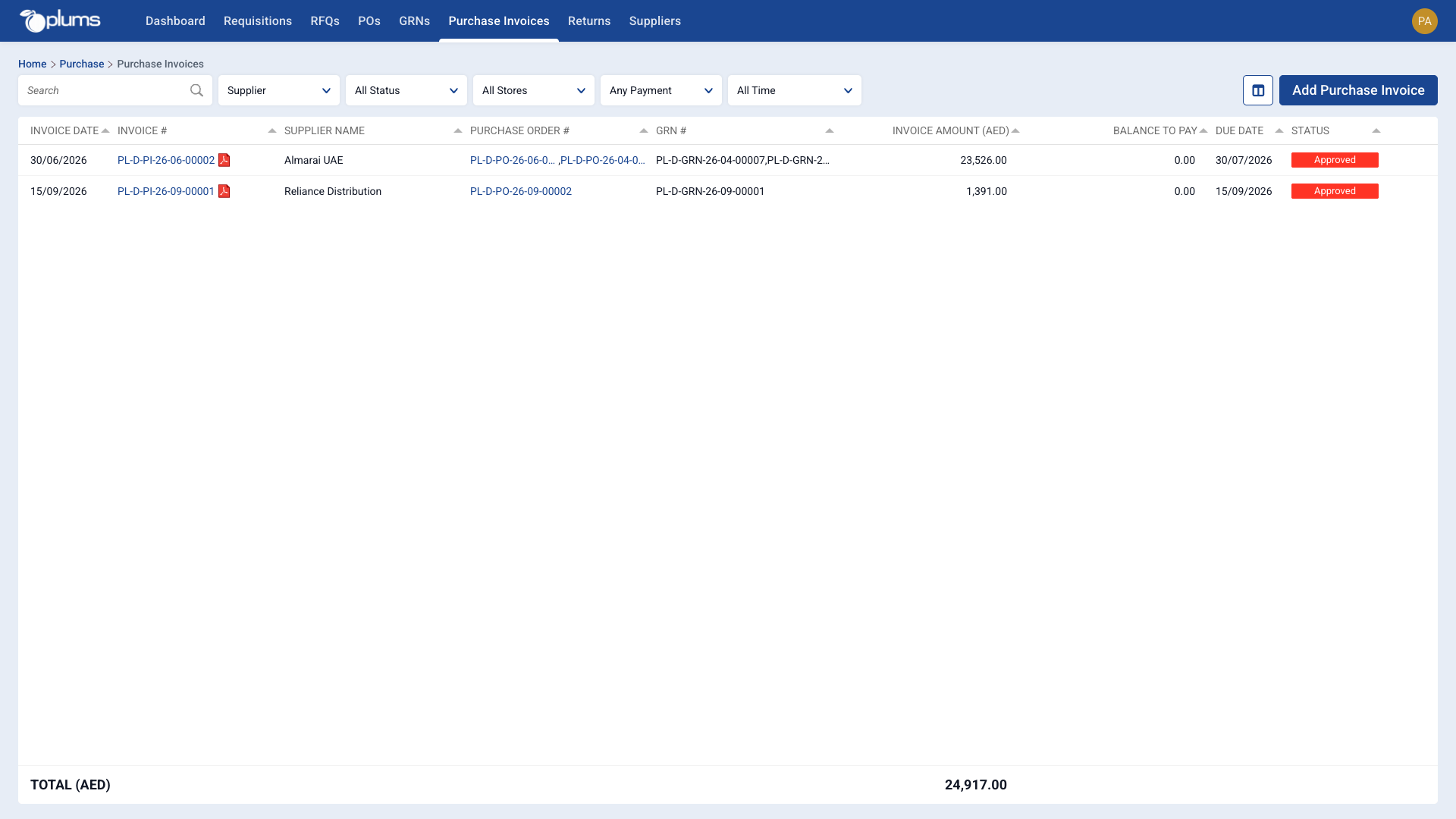The image size is (1456, 819).
Task: Open purchase order PL-D-PO-26-09-00002
Action: [x=521, y=191]
